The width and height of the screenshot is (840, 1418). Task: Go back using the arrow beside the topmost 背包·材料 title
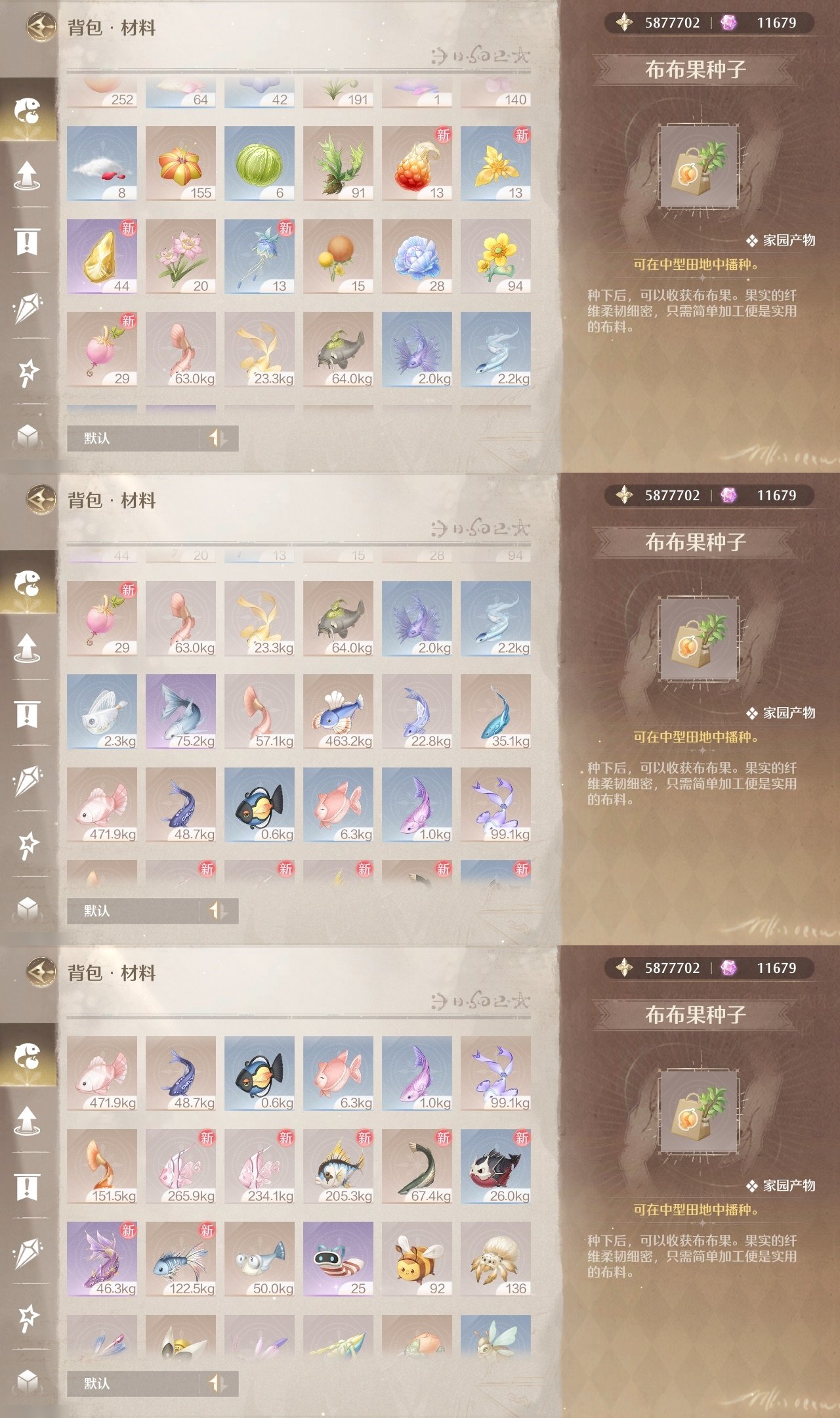pyautogui.click(x=41, y=28)
